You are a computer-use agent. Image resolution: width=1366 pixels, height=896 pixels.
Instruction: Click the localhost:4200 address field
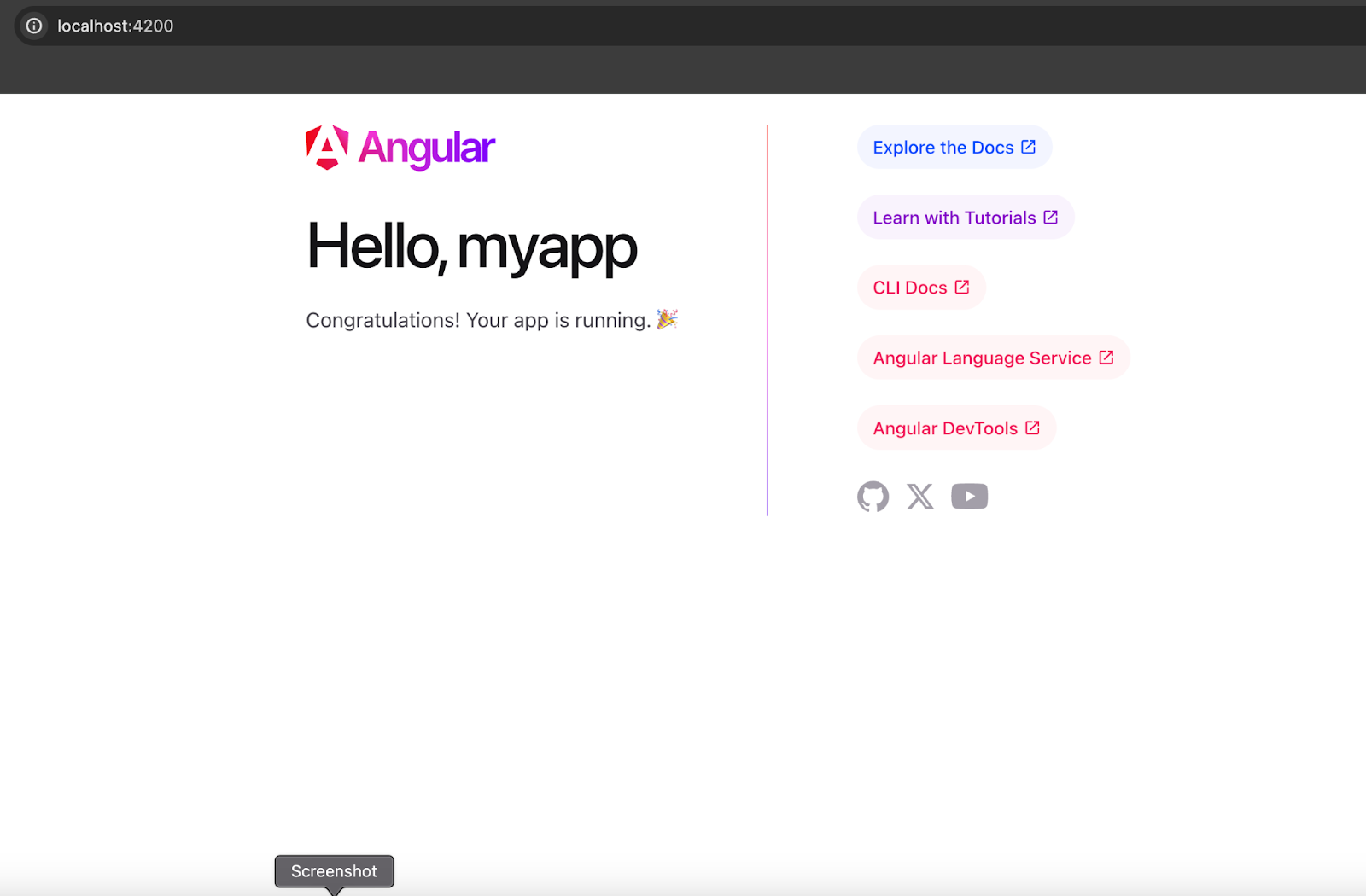[690, 26]
